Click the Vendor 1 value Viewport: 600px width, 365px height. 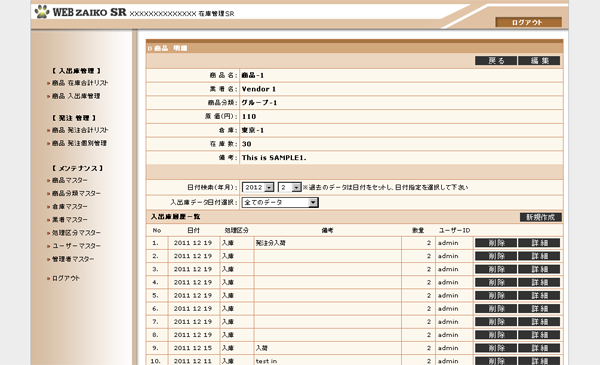(259, 89)
